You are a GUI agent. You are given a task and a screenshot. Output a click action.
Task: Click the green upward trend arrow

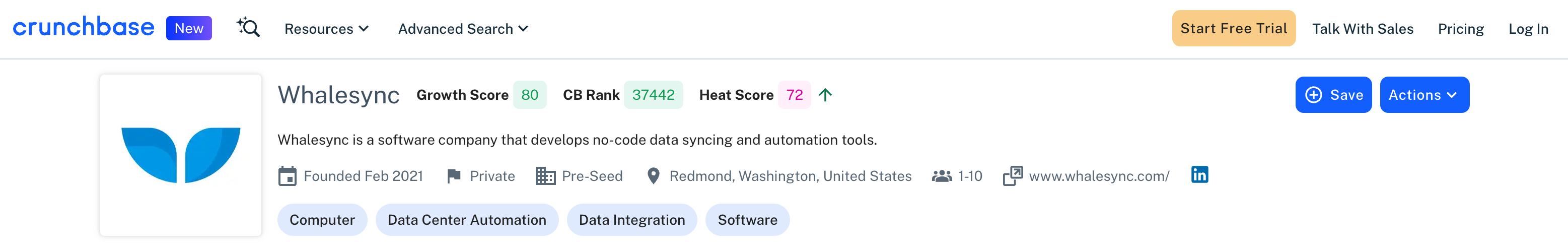click(825, 95)
